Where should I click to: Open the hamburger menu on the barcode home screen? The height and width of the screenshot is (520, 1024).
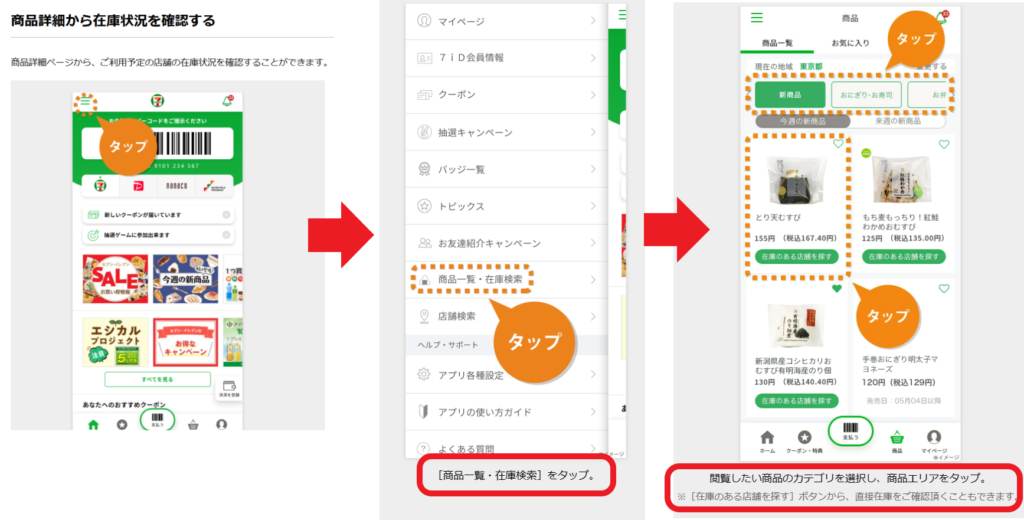(x=87, y=101)
